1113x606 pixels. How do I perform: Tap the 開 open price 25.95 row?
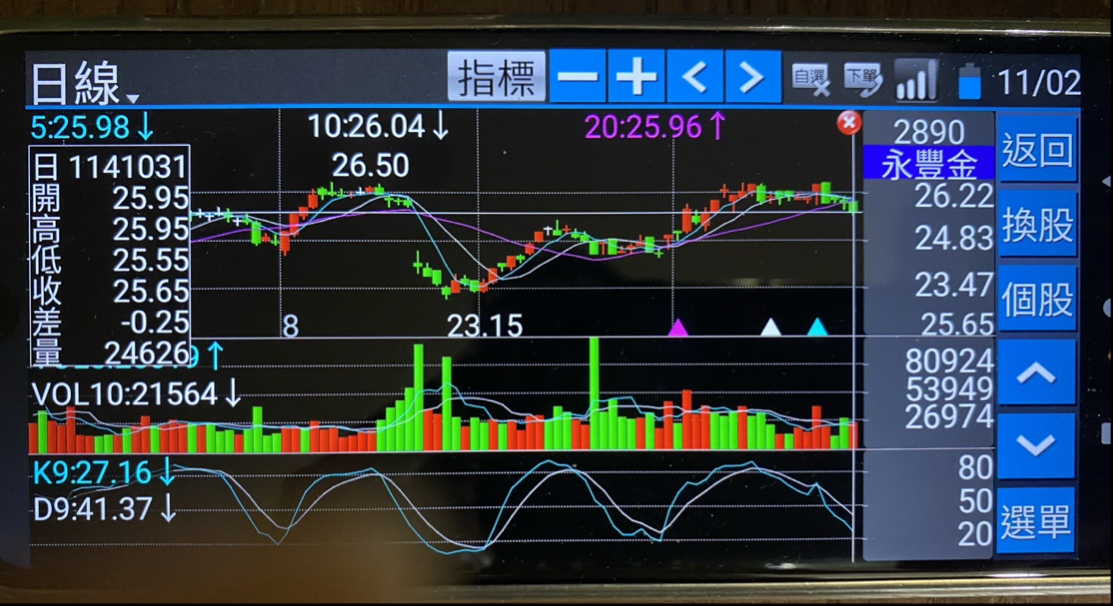pyautogui.click(x=110, y=199)
